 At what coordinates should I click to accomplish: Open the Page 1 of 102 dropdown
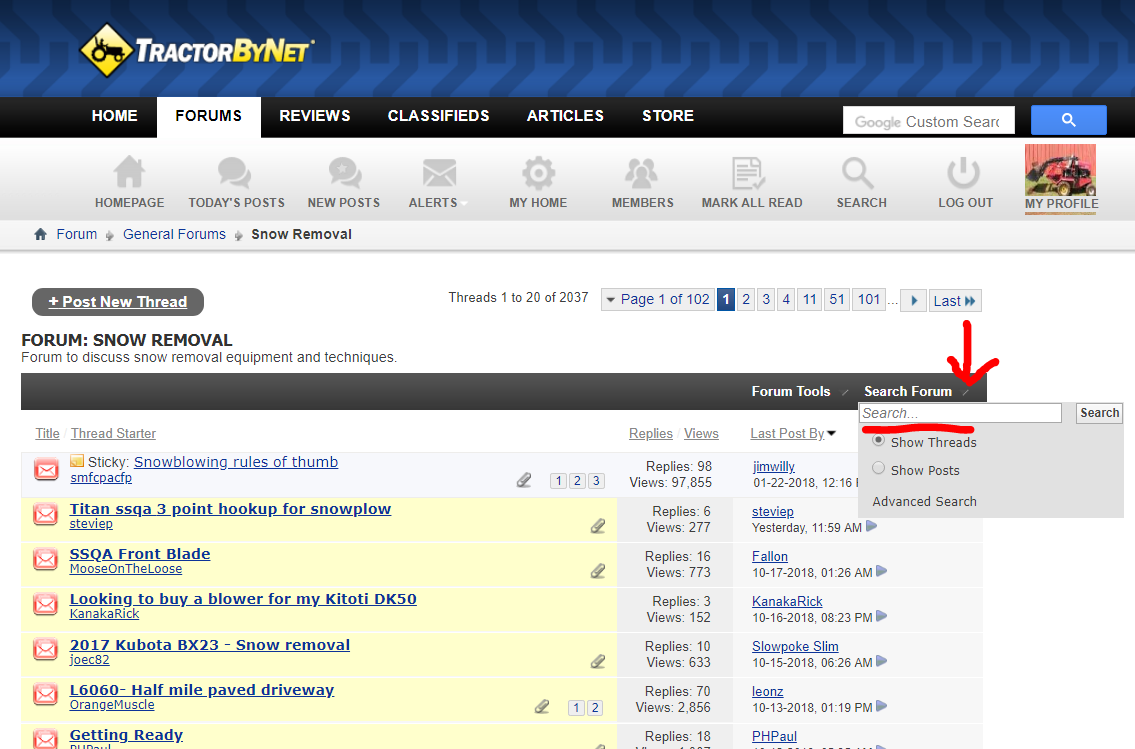coord(656,300)
